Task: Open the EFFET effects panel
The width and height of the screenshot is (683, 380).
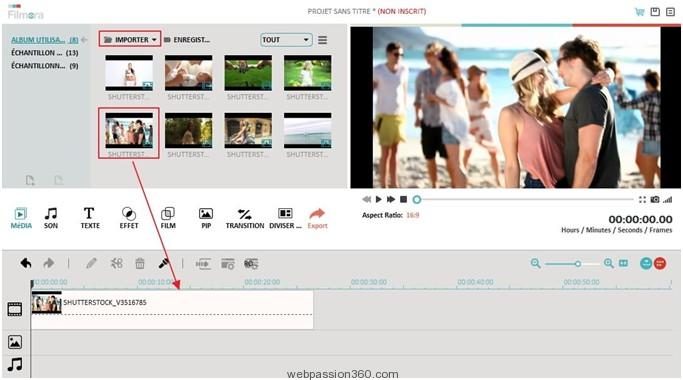Action: pos(128,218)
